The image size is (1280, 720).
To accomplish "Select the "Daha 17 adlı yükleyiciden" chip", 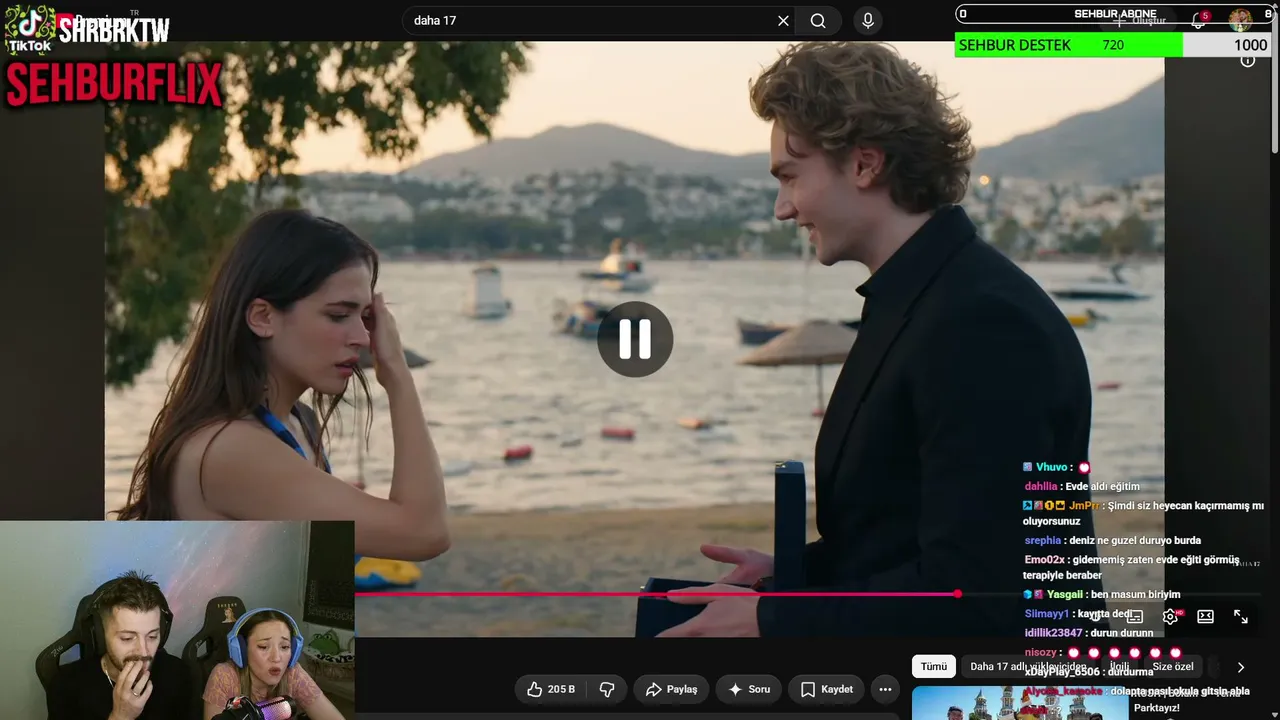I will click(x=1028, y=667).
